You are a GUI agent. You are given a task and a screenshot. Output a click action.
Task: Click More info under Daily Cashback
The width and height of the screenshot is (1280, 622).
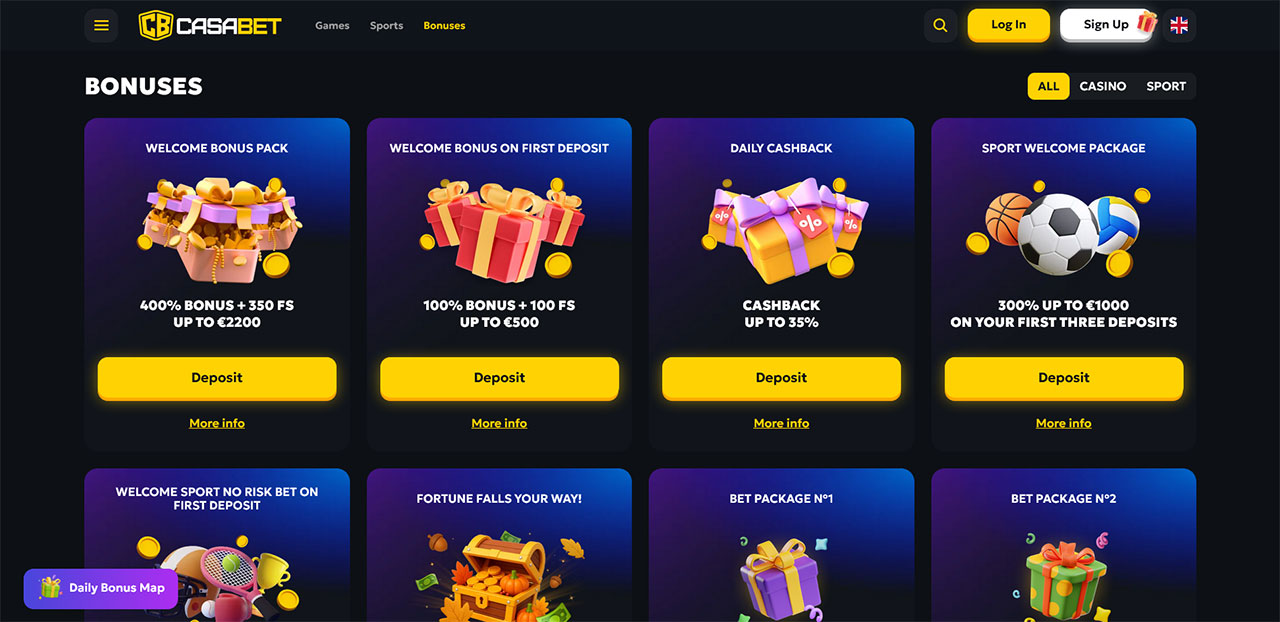coord(781,423)
